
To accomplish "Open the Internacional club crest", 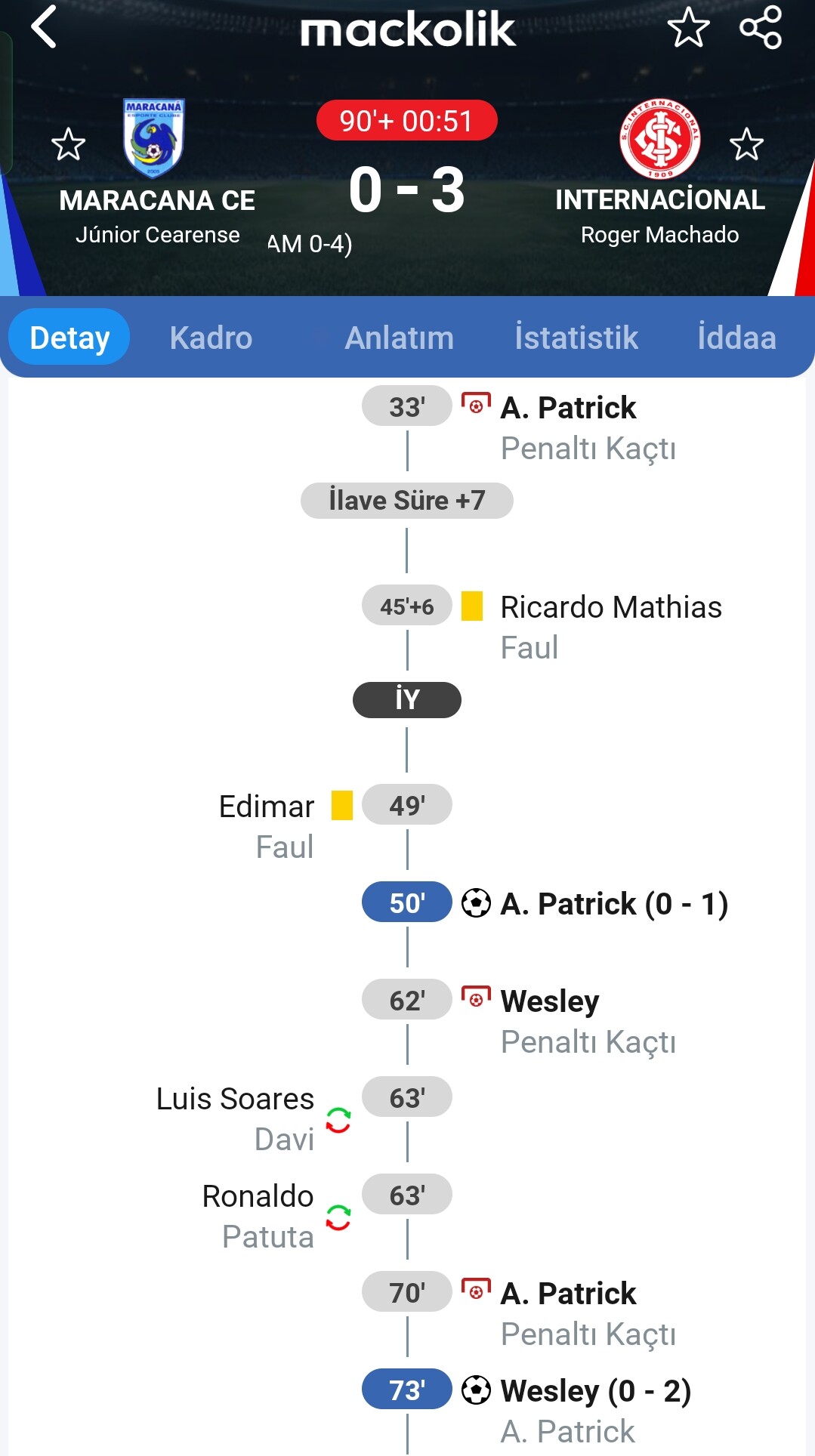I will 660,138.
